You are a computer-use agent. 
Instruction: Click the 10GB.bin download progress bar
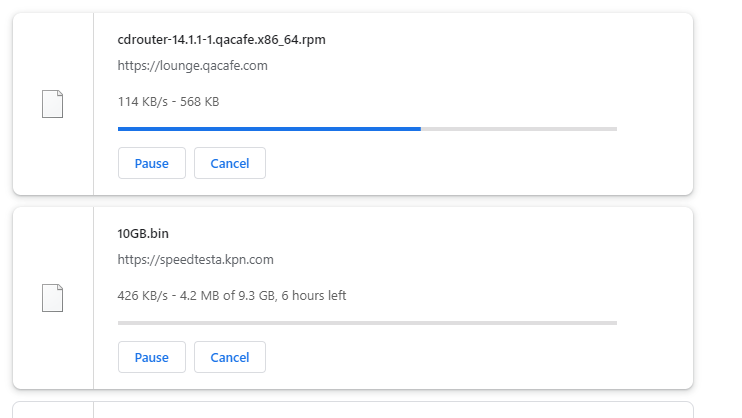[x=367, y=323]
